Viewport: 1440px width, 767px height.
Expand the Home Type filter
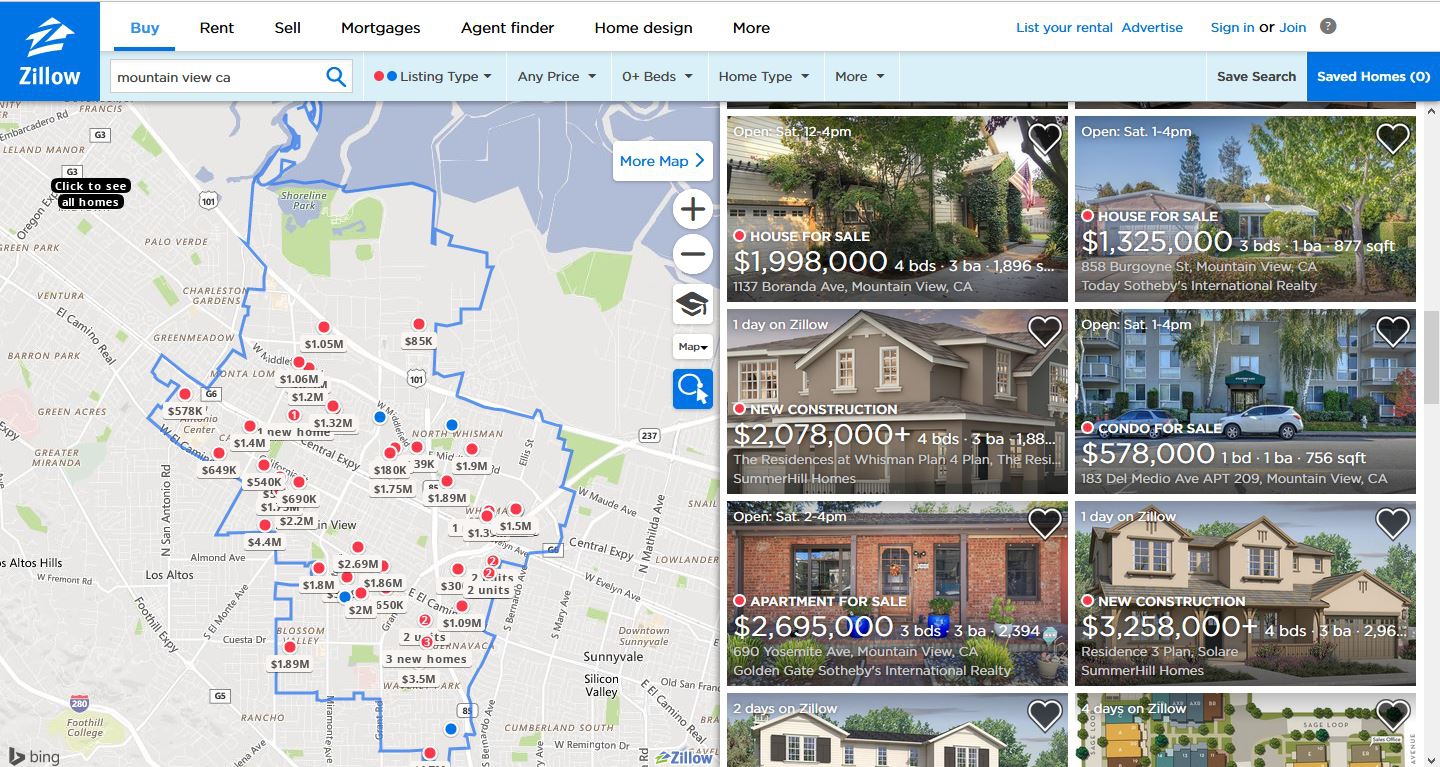[x=763, y=76]
